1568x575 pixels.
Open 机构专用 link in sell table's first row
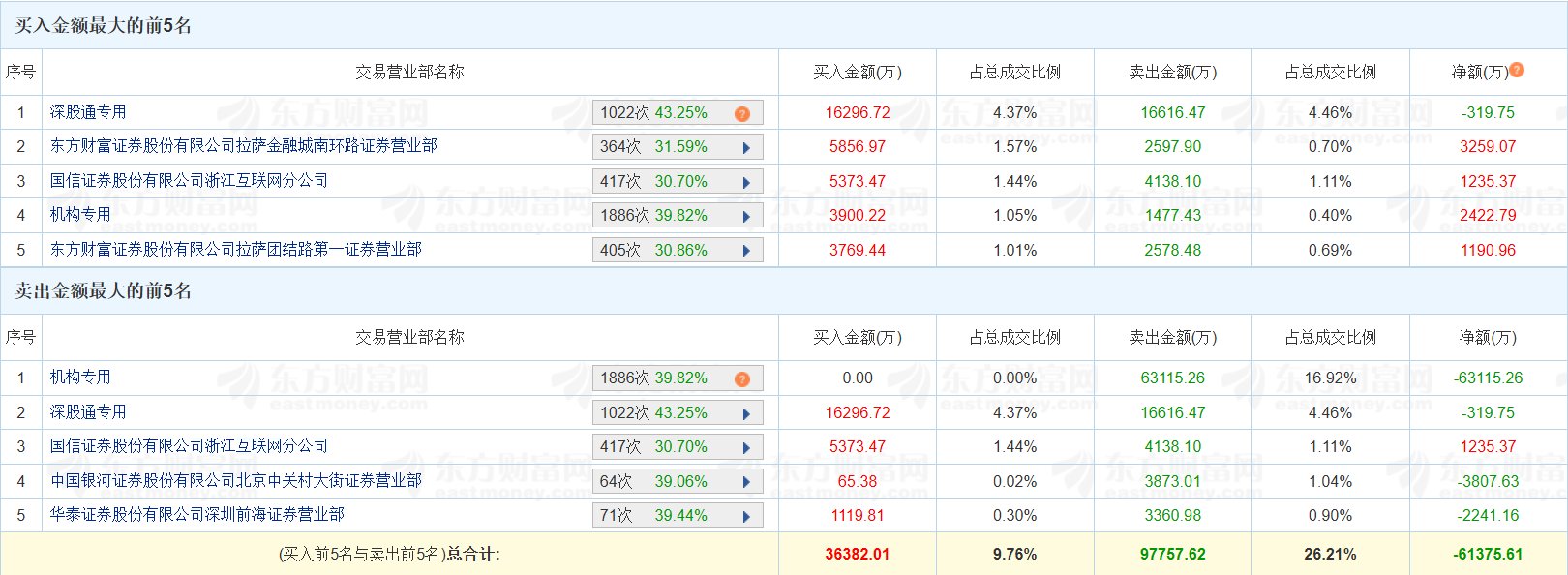(x=80, y=378)
